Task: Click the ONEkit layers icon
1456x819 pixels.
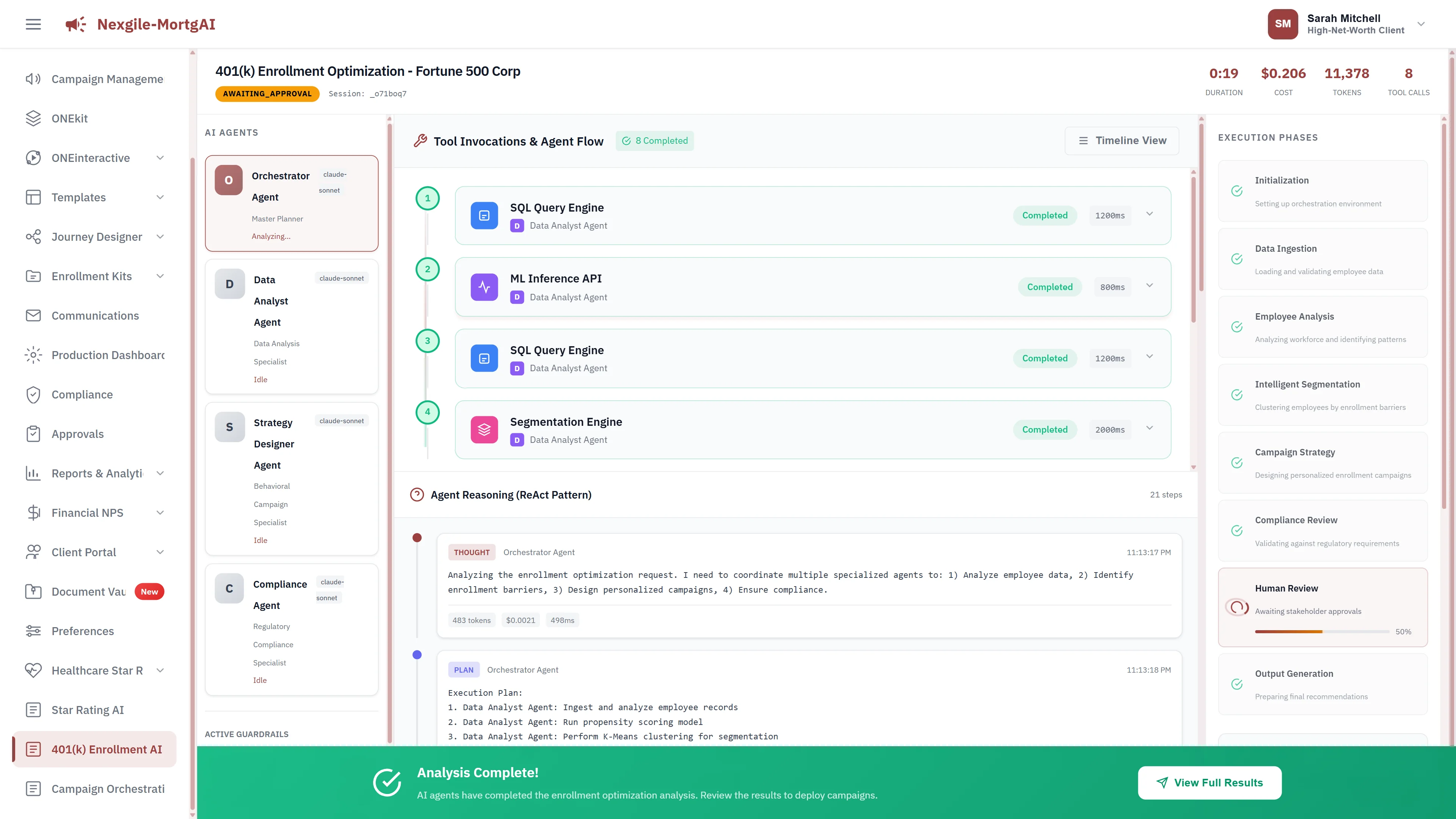Action: tap(33, 118)
